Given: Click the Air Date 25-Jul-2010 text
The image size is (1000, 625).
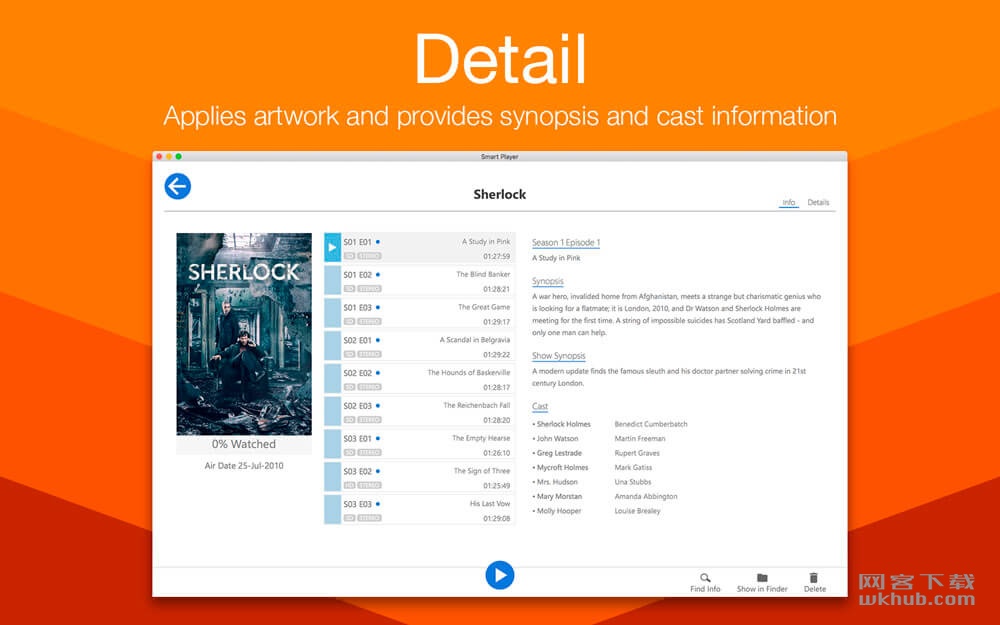Looking at the screenshot, I should tap(244, 466).
